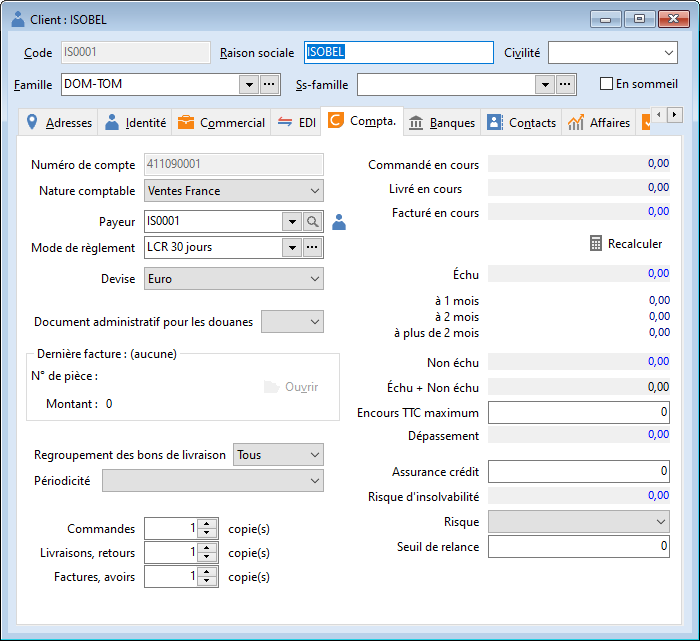Click the Raison sociale field

click(x=399, y=53)
